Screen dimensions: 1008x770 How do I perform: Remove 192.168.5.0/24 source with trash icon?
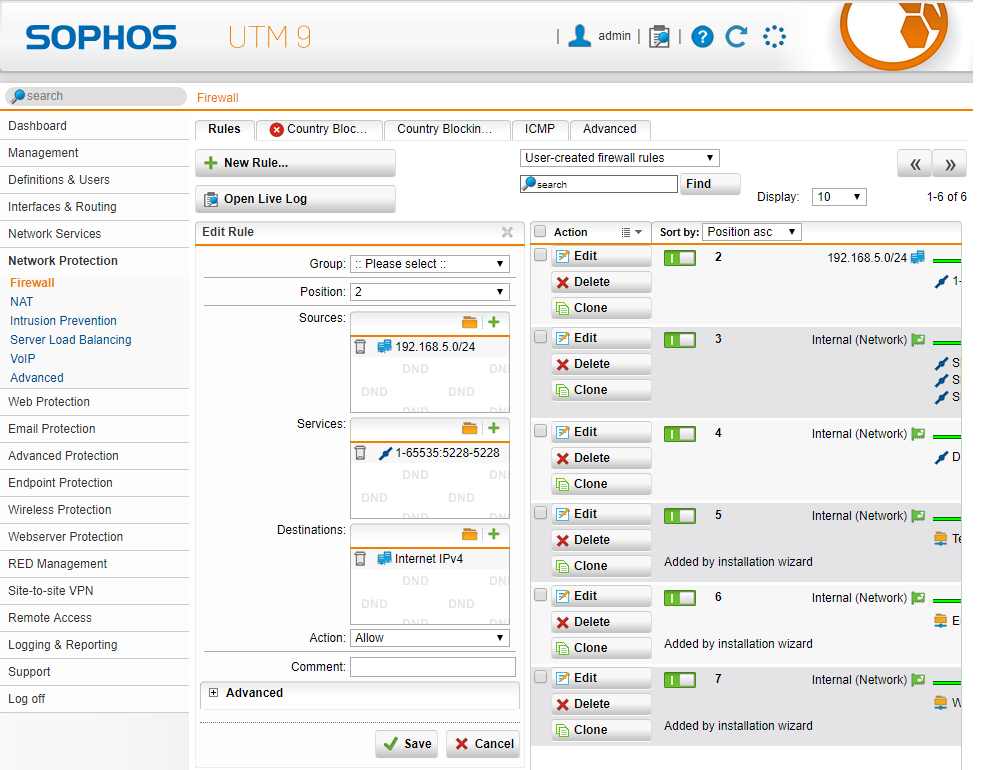pyautogui.click(x=361, y=347)
